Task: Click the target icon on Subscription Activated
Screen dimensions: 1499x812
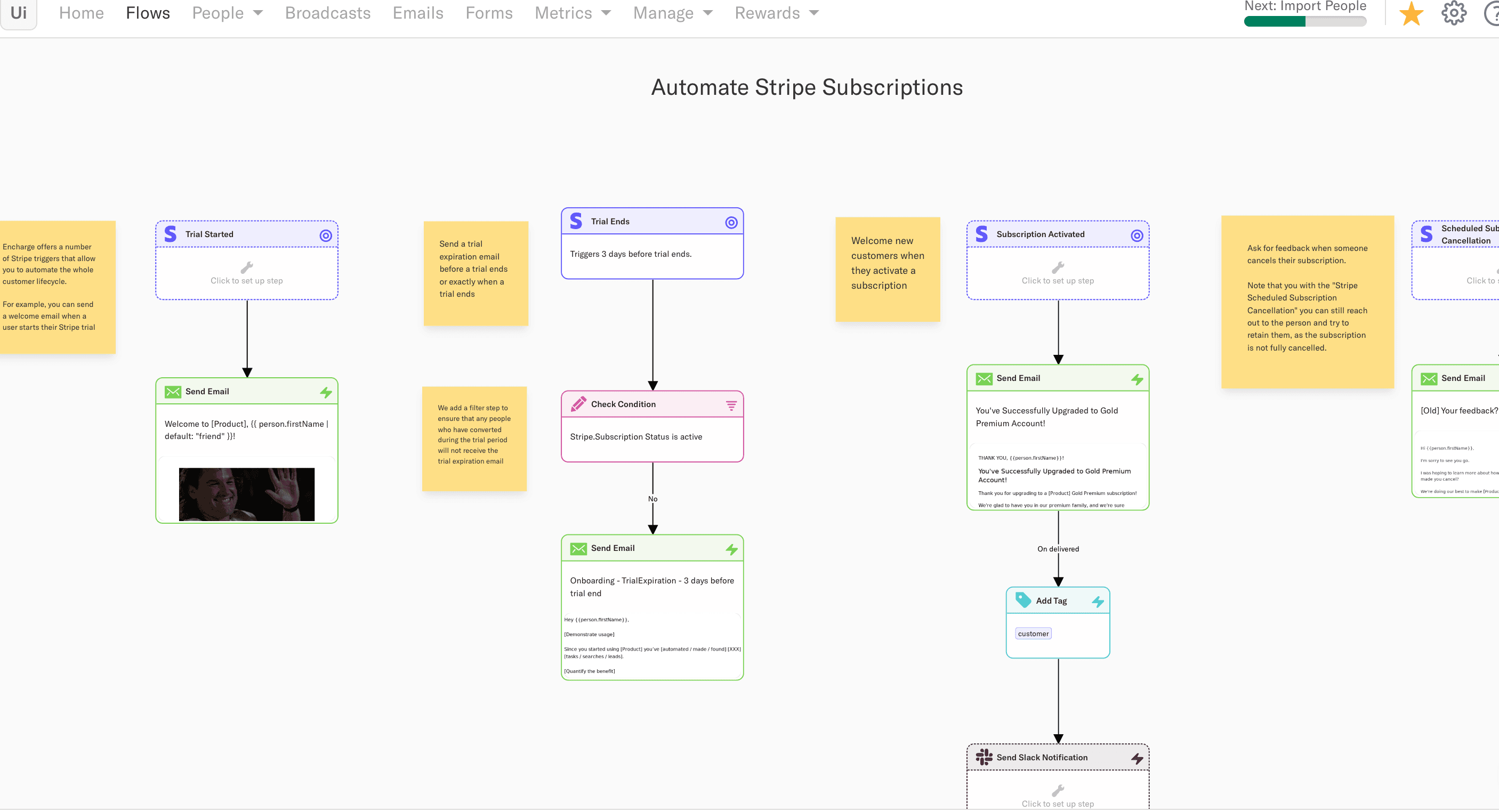Action: tap(1137, 235)
